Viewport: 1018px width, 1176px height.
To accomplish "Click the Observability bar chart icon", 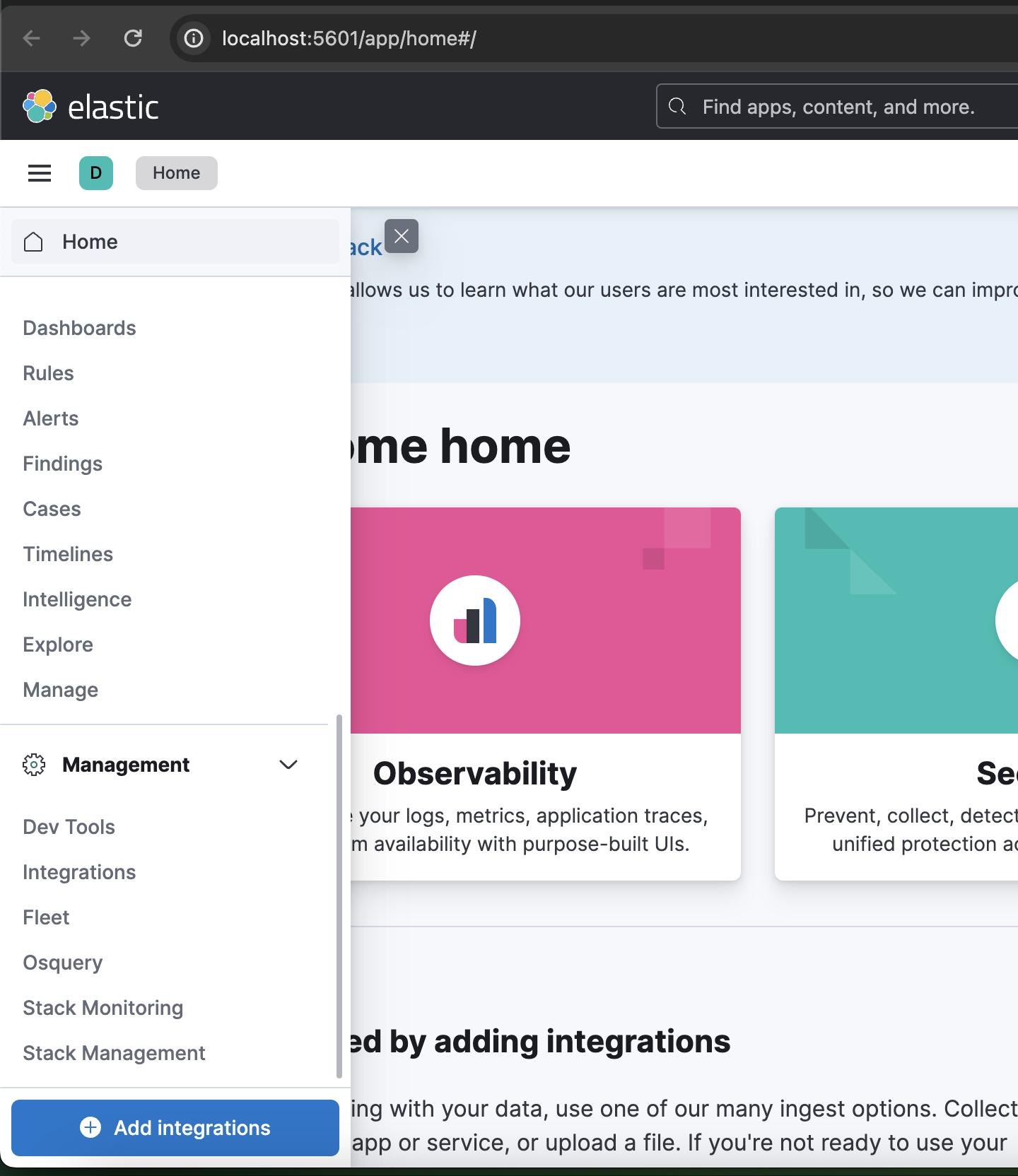I will pyautogui.click(x=475, y=621).
